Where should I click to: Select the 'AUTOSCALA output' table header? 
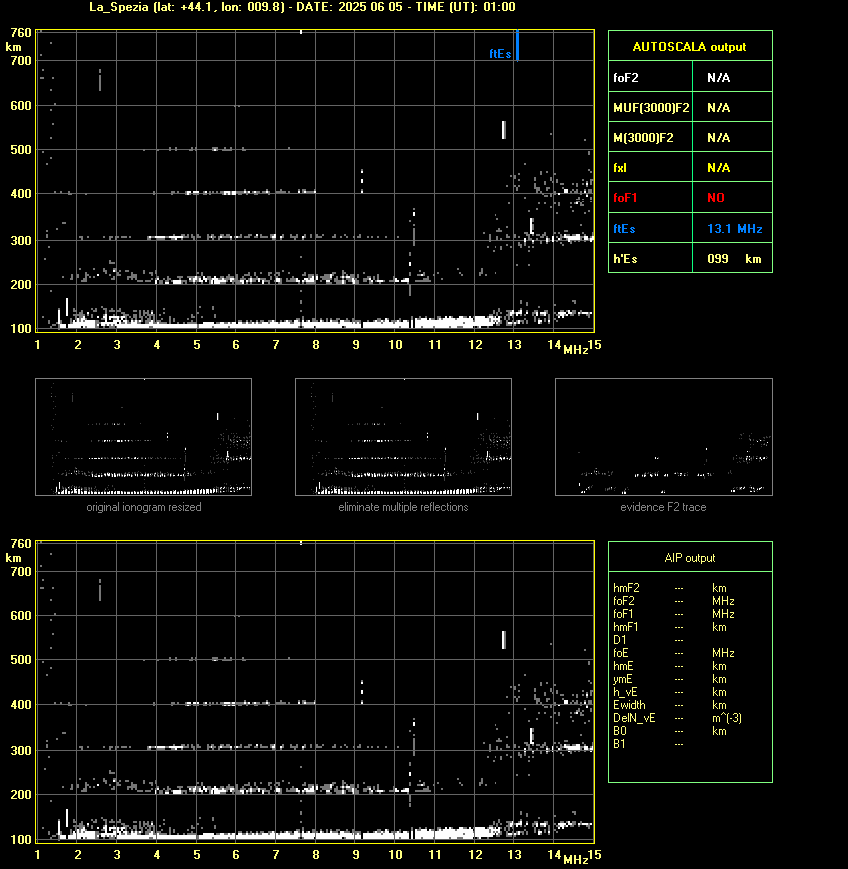[x=689, y=47]
